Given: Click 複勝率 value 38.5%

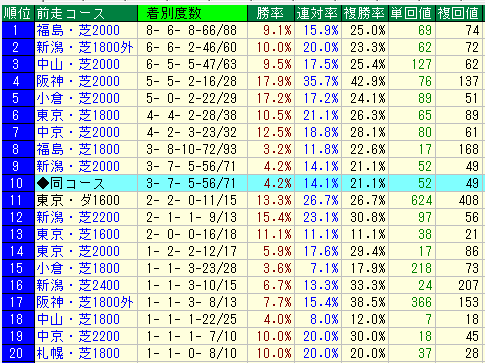Looking at the screenshot, I should pyautogui.click(x=368, y=303).
